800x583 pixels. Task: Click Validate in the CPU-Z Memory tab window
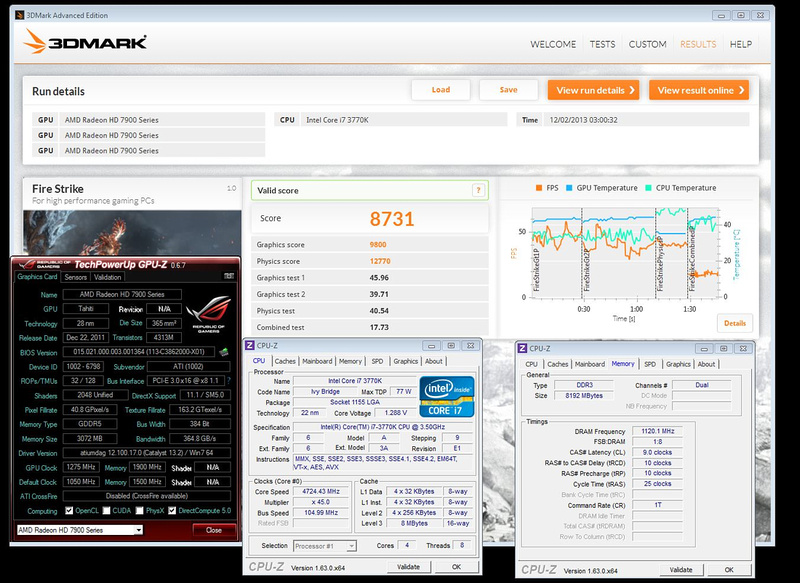(x=681, y=570)
